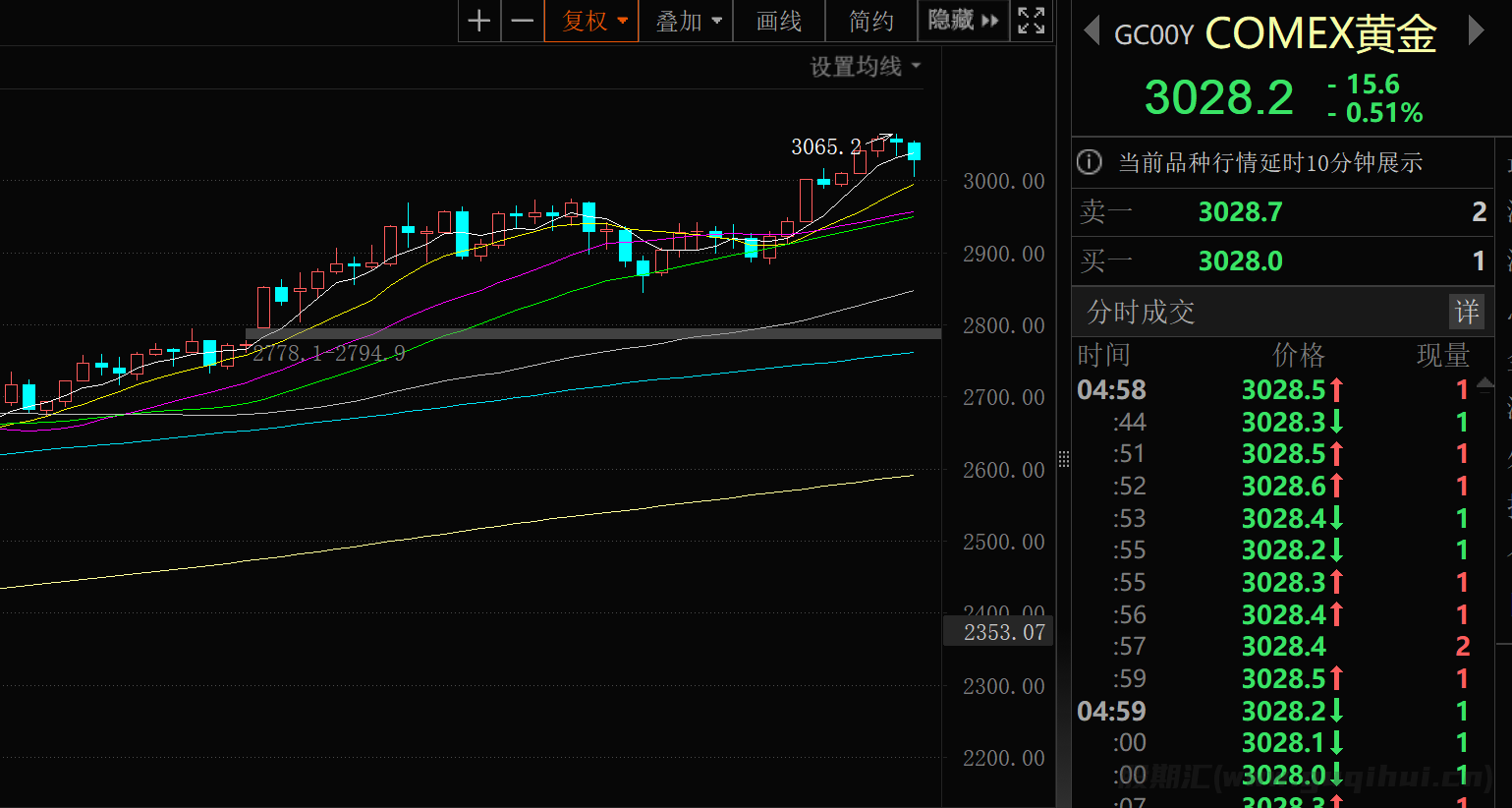The height and width of the screenshot is (808, 1512).
Task: Toggle 简约 simple view mode
Action: pos(870,21)
